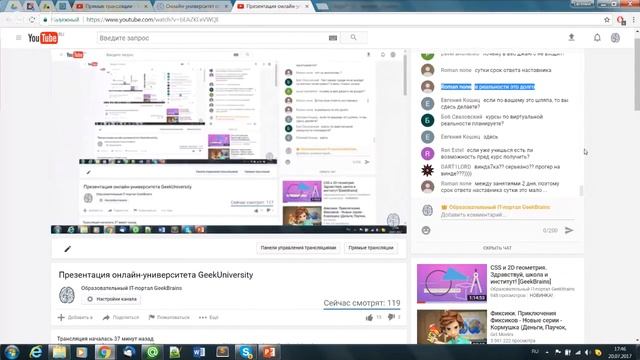
Task: Open the account avatar menu in header
Action: [x=616, y=38]
